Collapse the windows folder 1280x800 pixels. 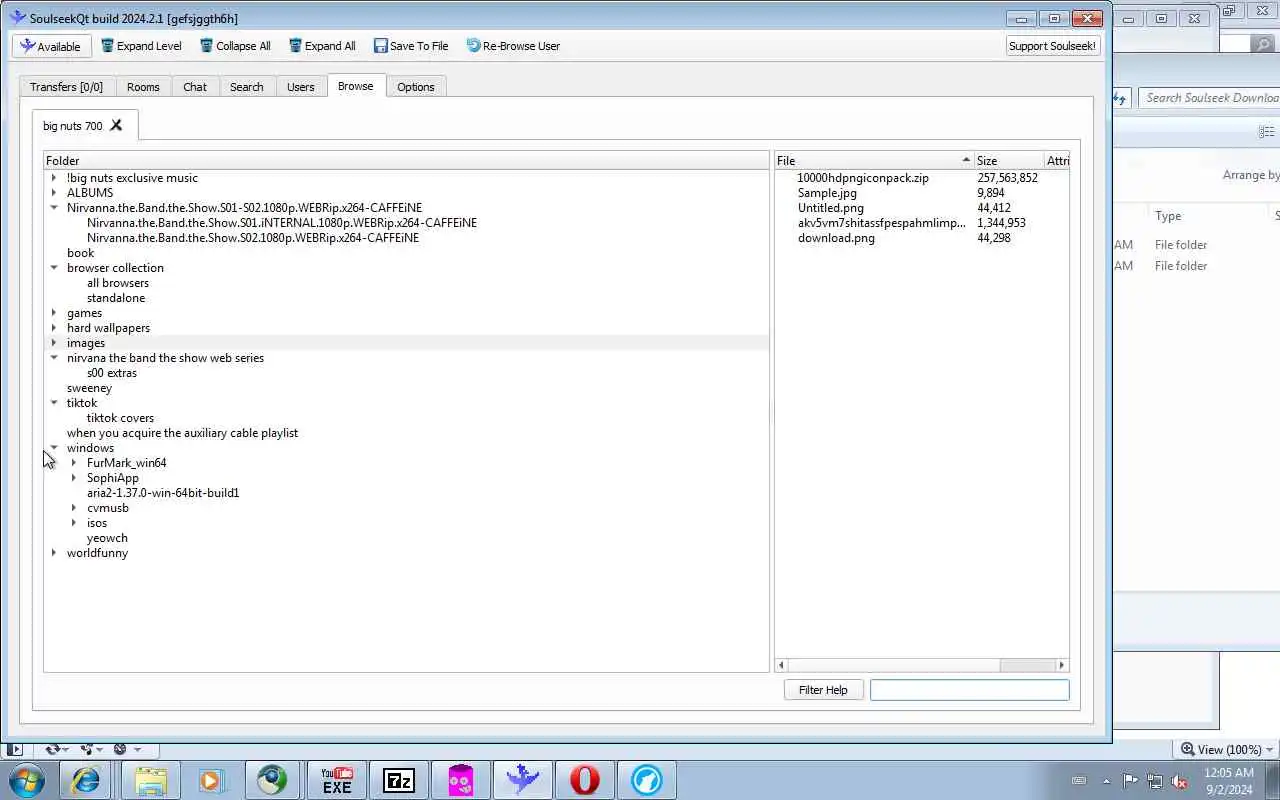54,448
